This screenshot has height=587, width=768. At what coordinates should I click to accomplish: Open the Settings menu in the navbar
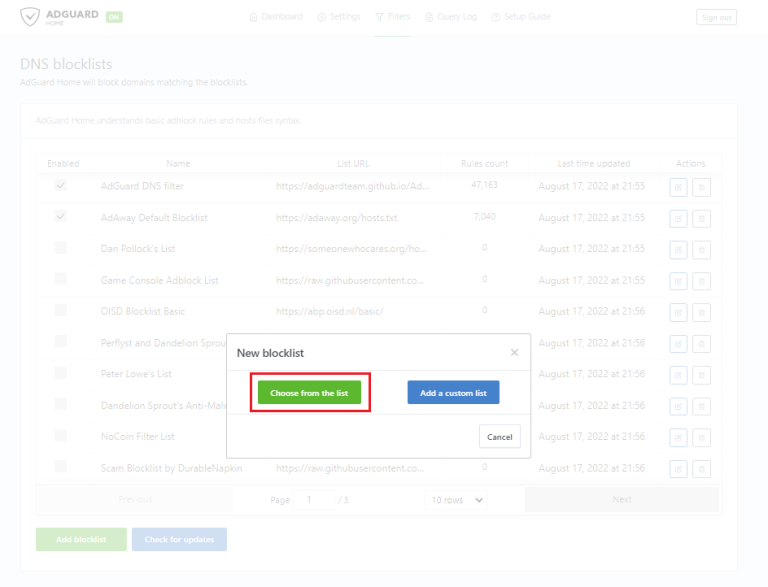point(338,17)
